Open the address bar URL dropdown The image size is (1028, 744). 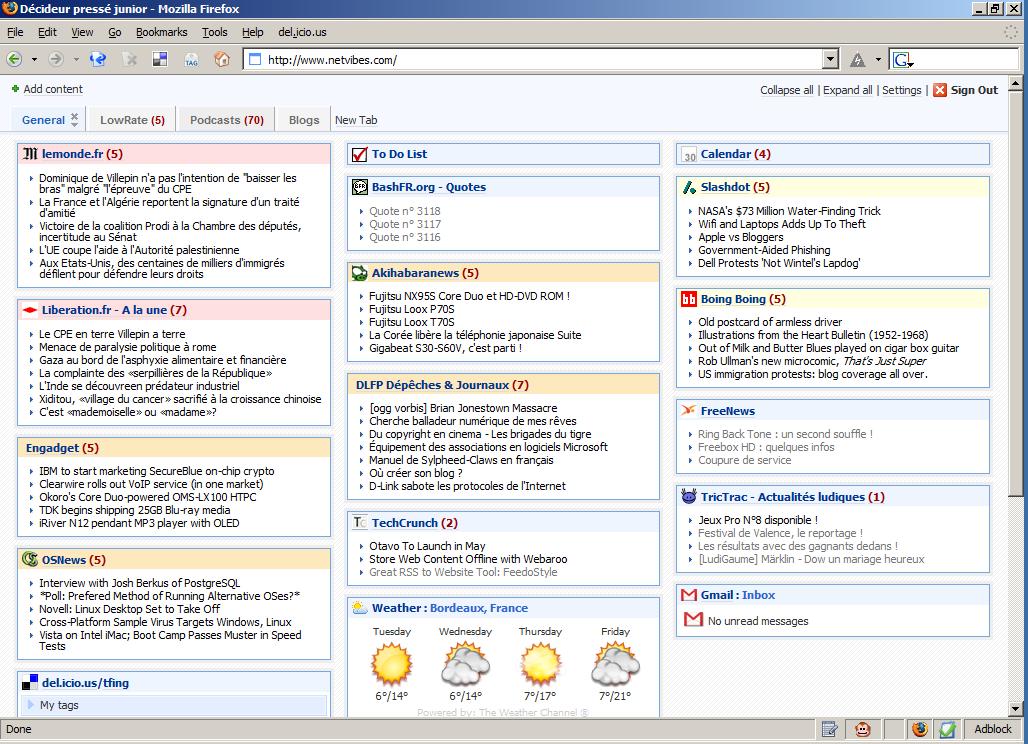pos(830,60)
